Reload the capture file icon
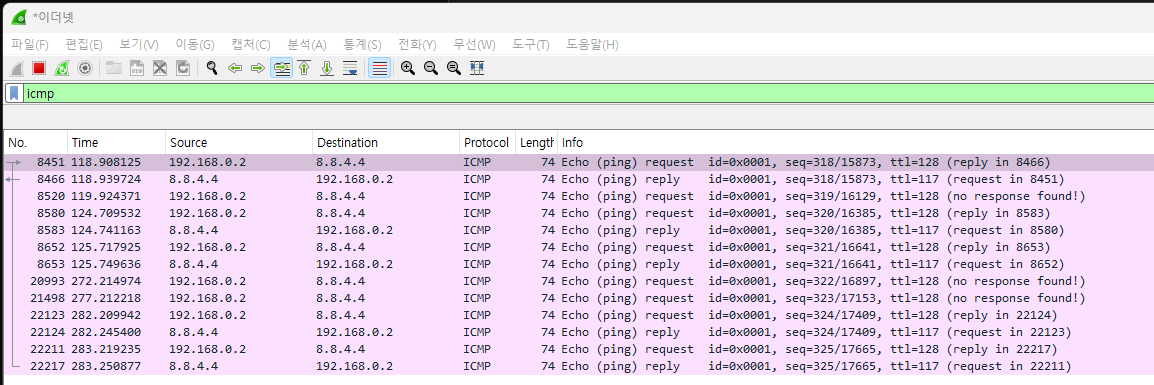This screenshot has height=385, width=1154. coord(183,68)
